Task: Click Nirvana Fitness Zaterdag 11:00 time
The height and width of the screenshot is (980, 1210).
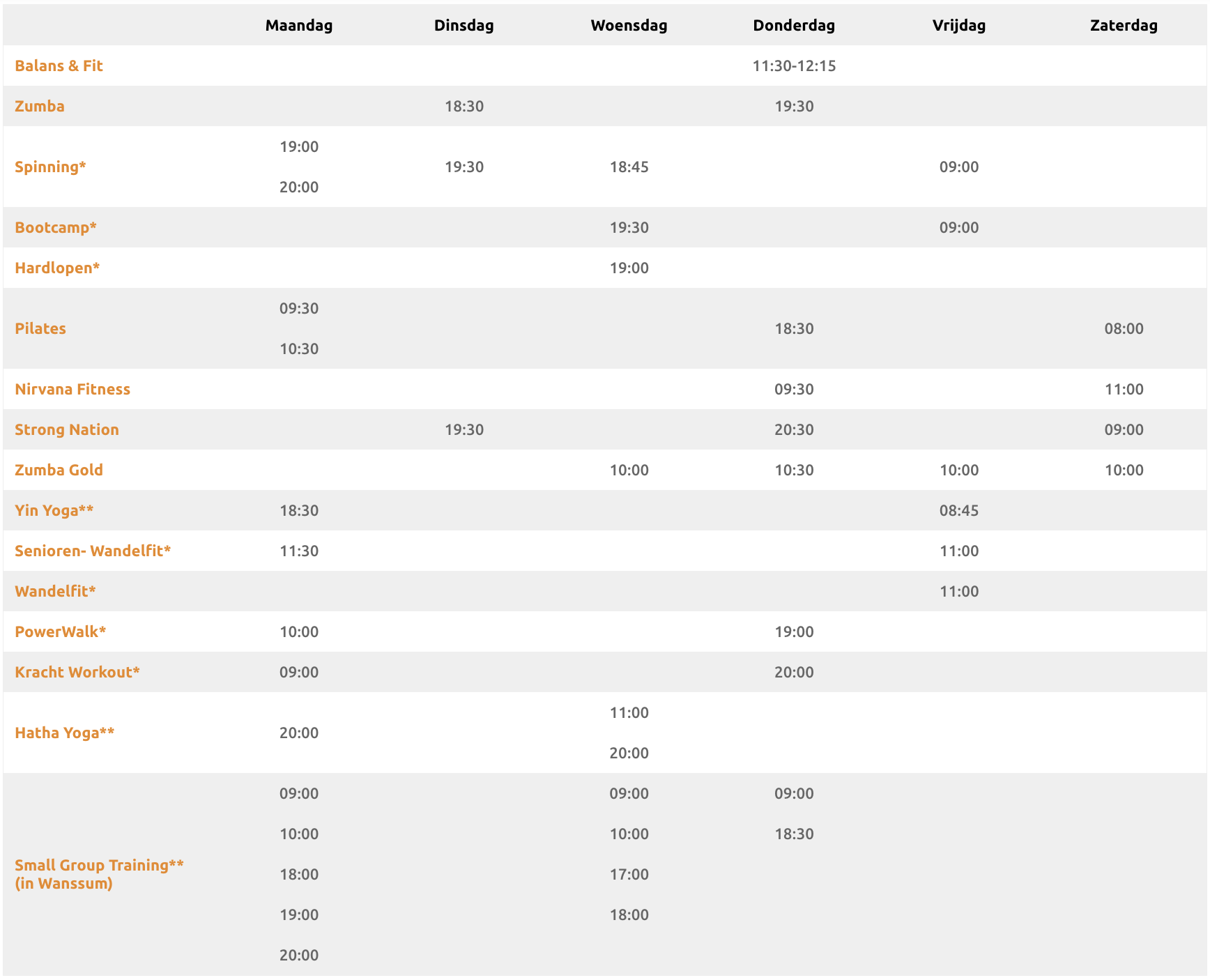Action: point(1124,390)
